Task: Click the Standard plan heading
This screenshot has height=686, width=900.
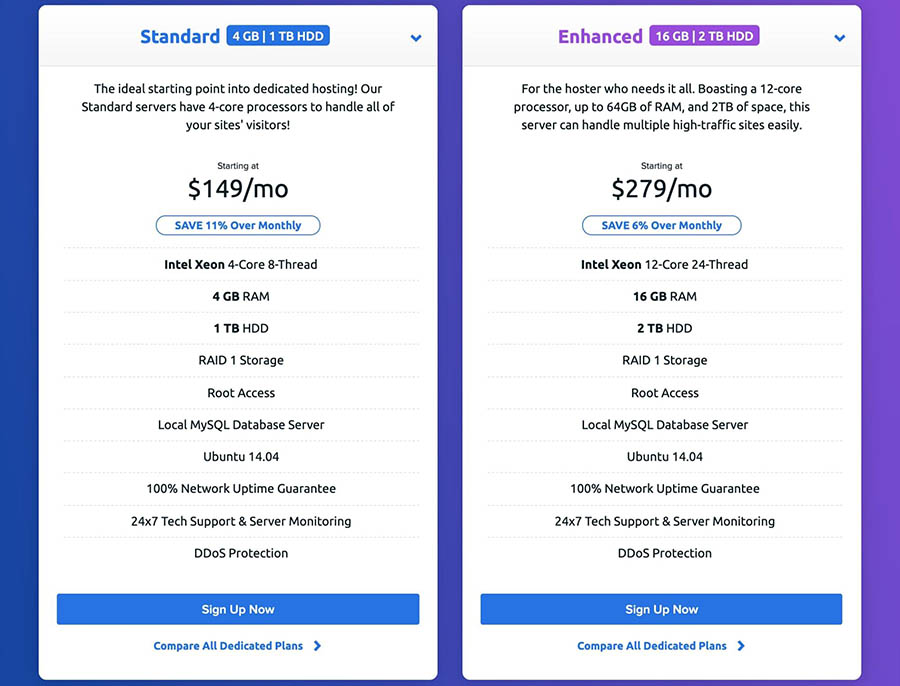Action: click(180, 36)
